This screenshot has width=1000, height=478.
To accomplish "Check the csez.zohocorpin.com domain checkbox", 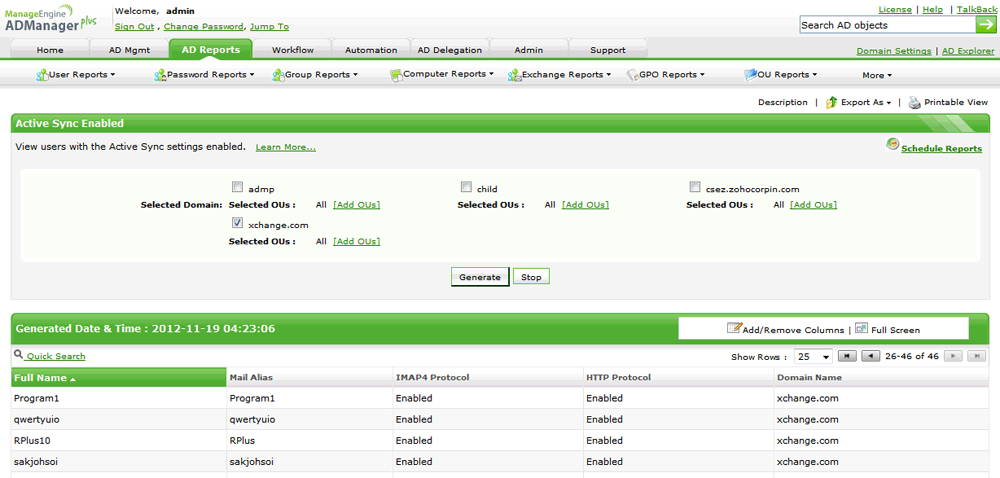I will tap(695, 187).
